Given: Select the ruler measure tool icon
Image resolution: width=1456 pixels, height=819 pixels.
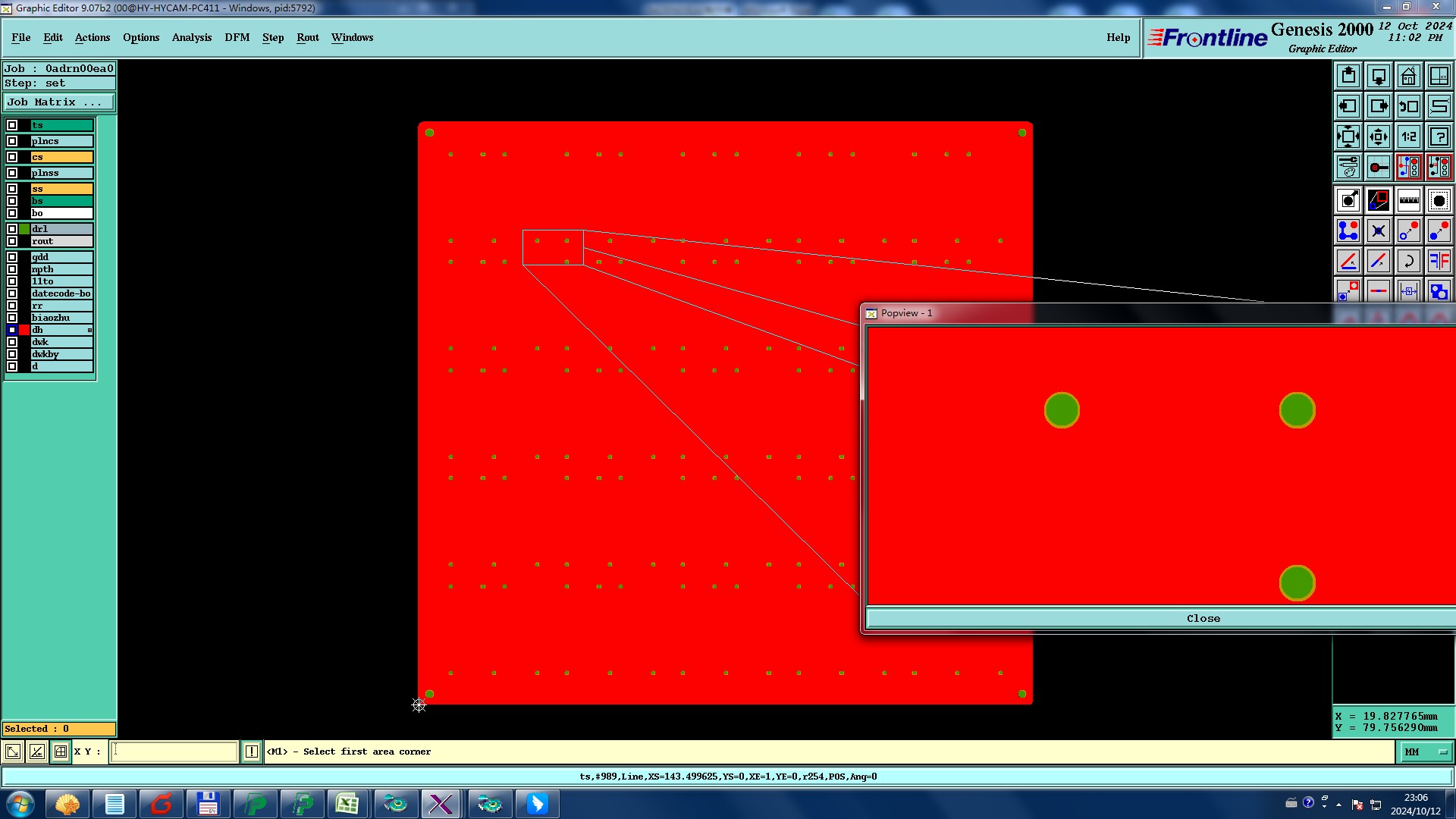Looking at the screenshot, I should tap(1408, 201).
